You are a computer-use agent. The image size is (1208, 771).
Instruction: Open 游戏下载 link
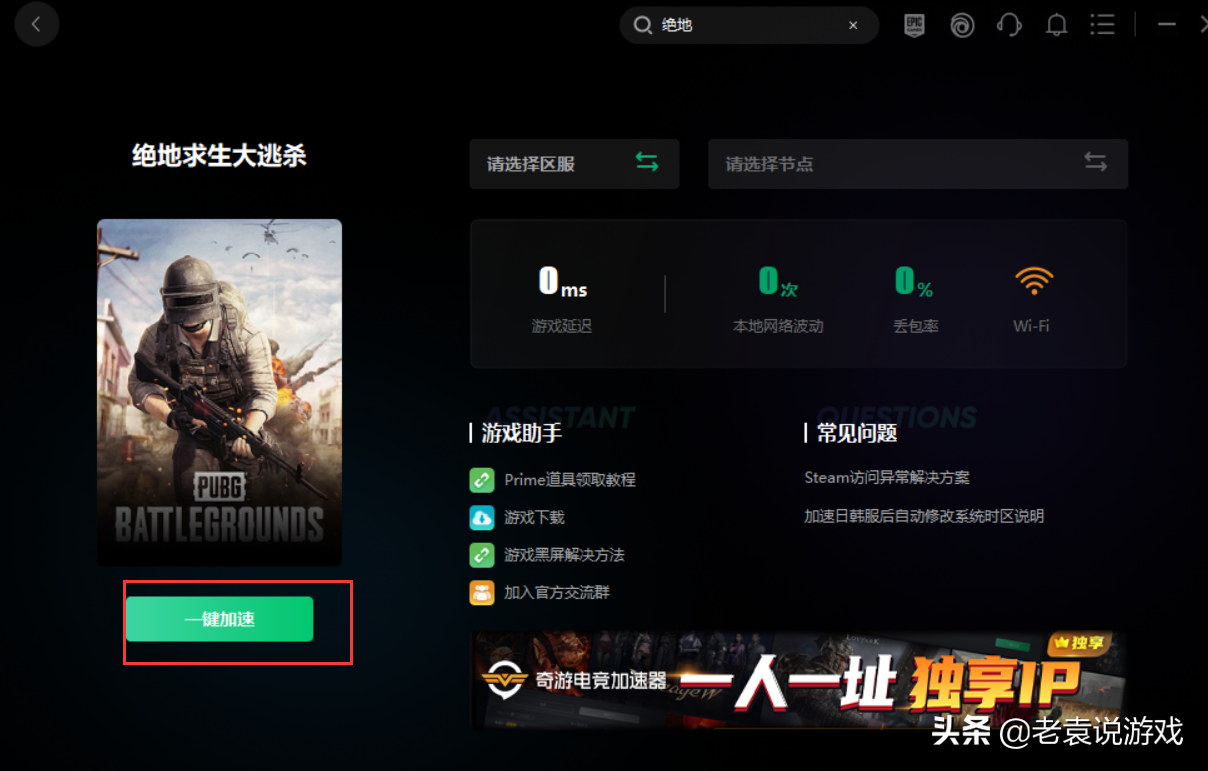click(534, 518)
